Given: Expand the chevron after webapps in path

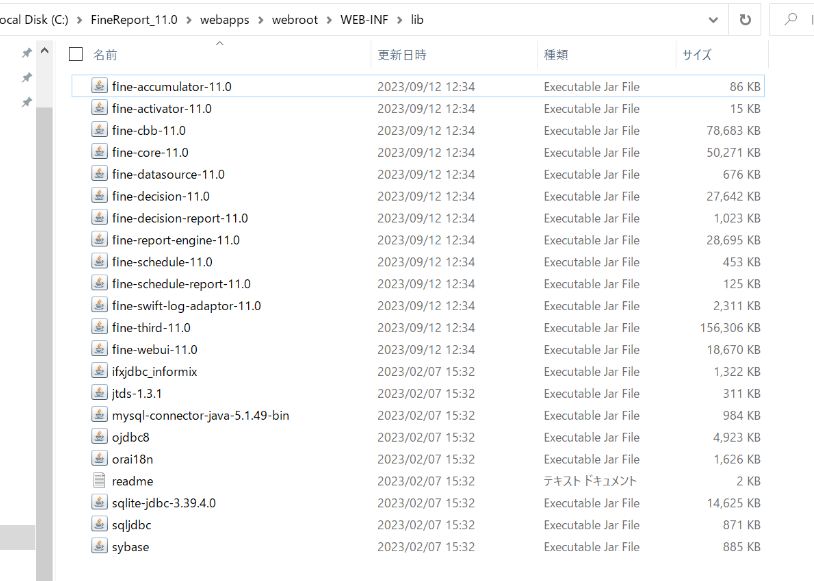Looking at the screenshot, I should 261,20.
